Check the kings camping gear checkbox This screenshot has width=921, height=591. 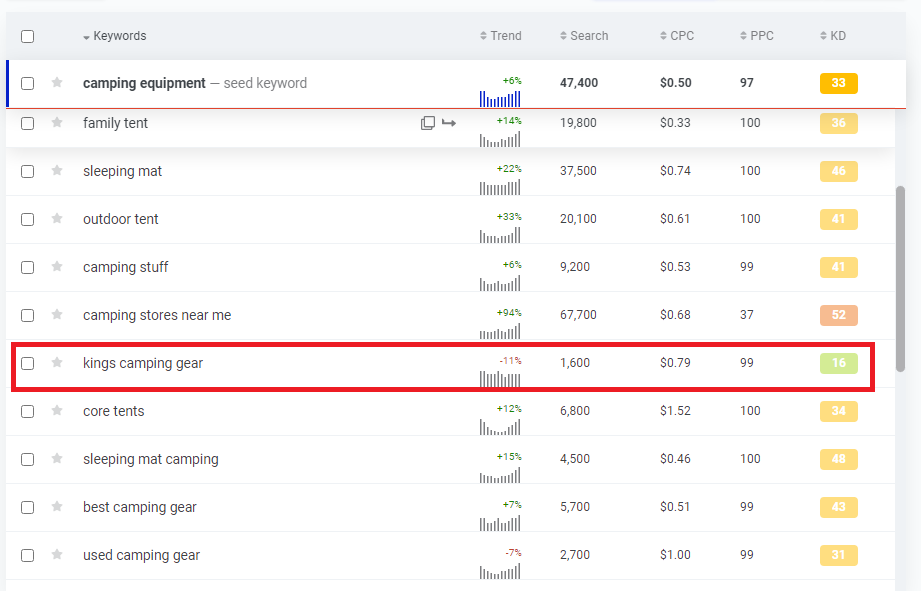(28, 364)
